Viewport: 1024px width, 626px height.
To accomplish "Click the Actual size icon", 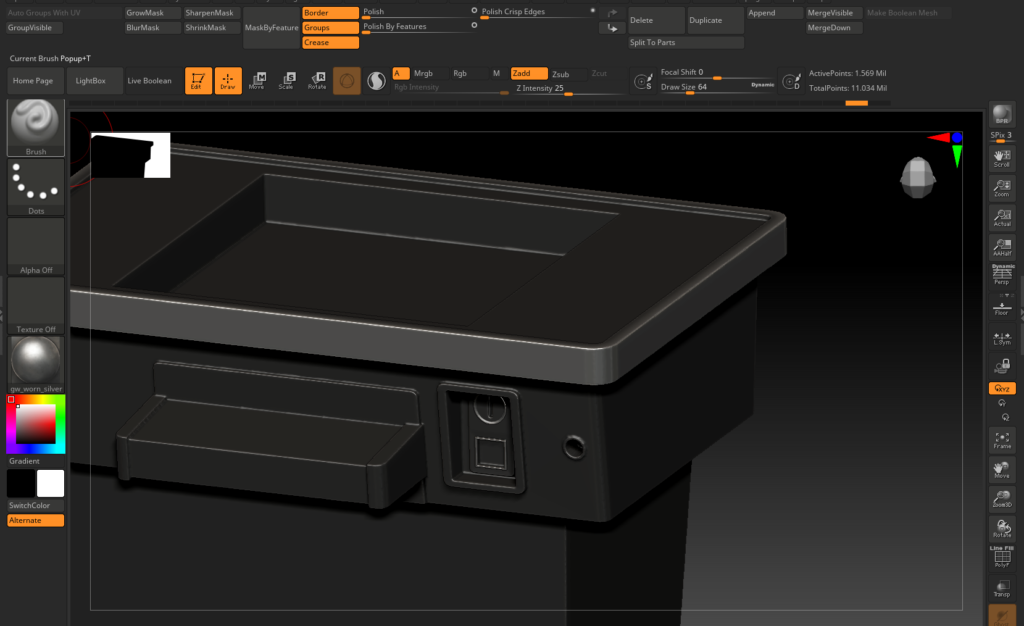I will [x=1002, y=217].
